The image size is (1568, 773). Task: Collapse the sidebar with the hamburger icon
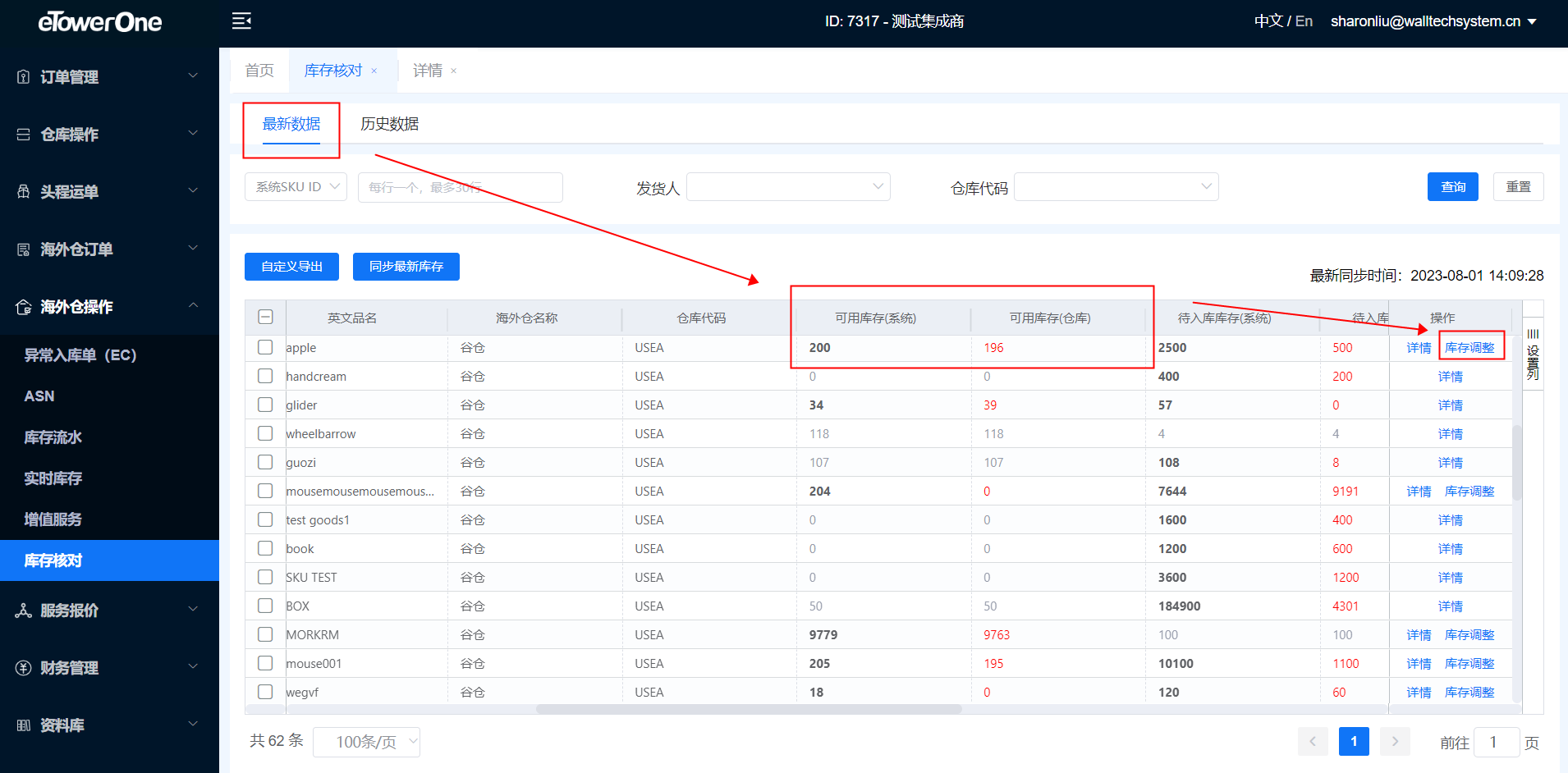pos(241,21)
